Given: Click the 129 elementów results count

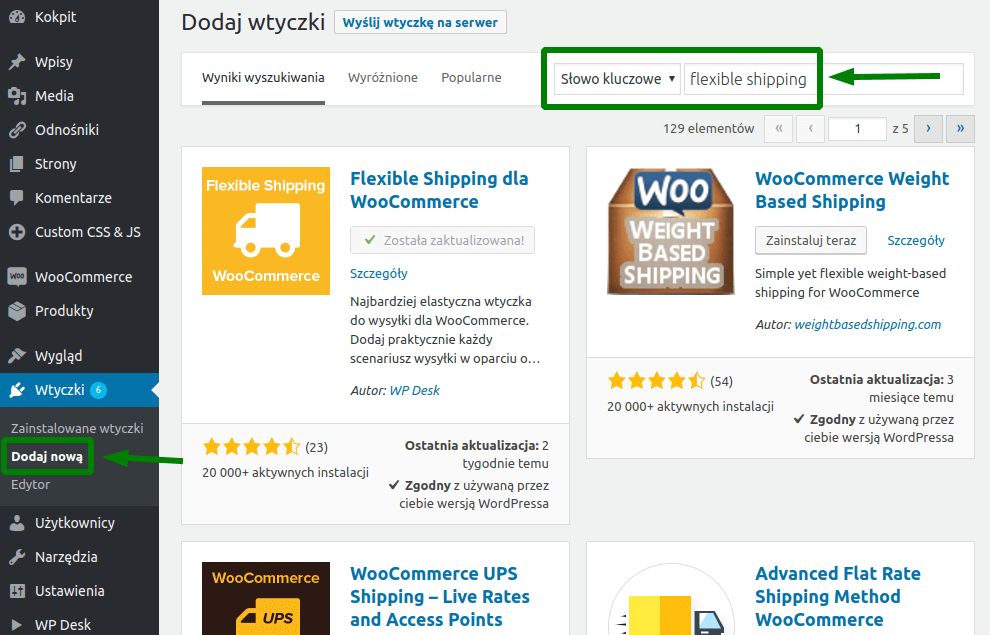Looking at the screenshot, I should tap(708, 129).
